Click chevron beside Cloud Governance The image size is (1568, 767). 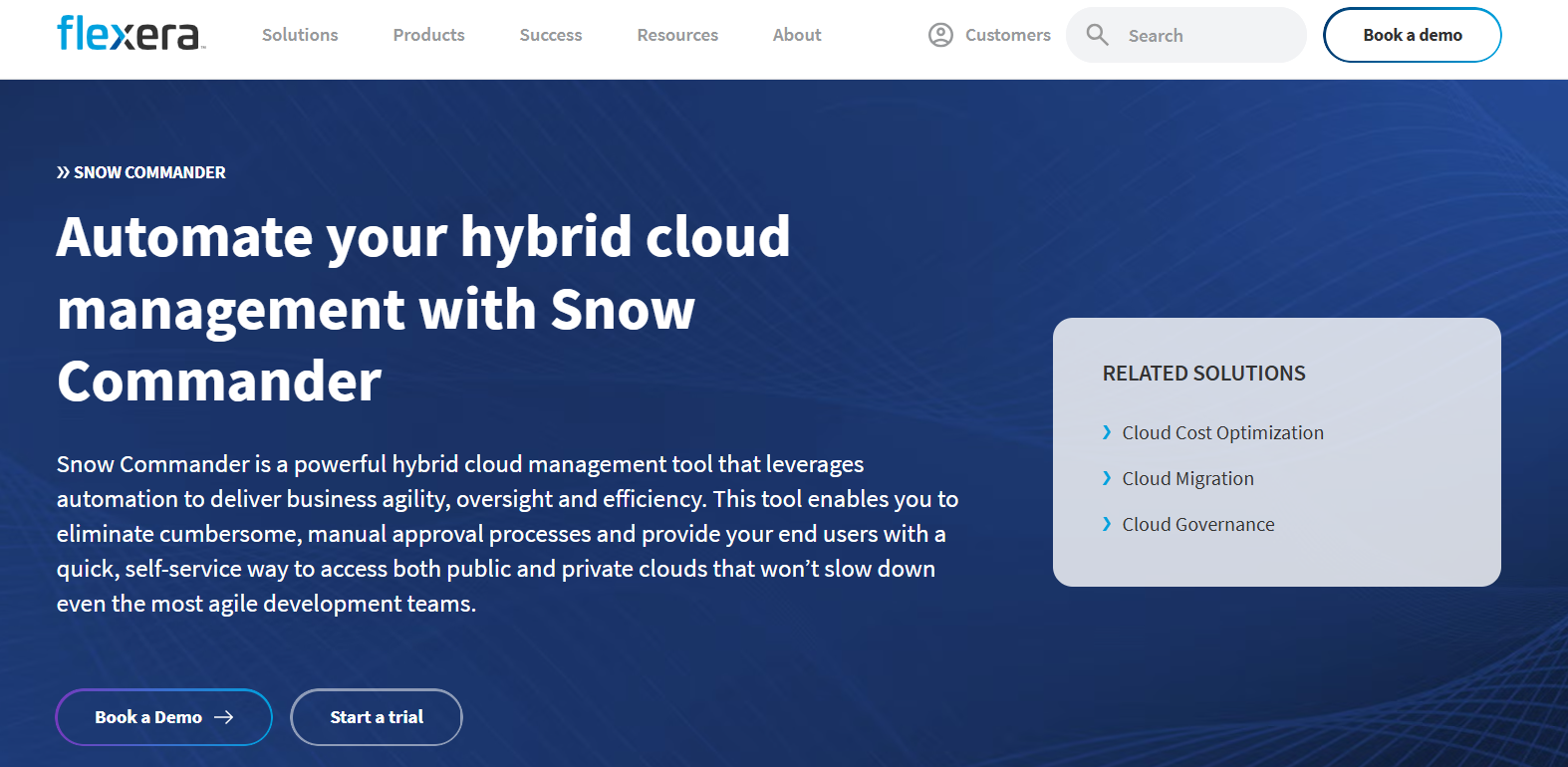[1107, 524]
